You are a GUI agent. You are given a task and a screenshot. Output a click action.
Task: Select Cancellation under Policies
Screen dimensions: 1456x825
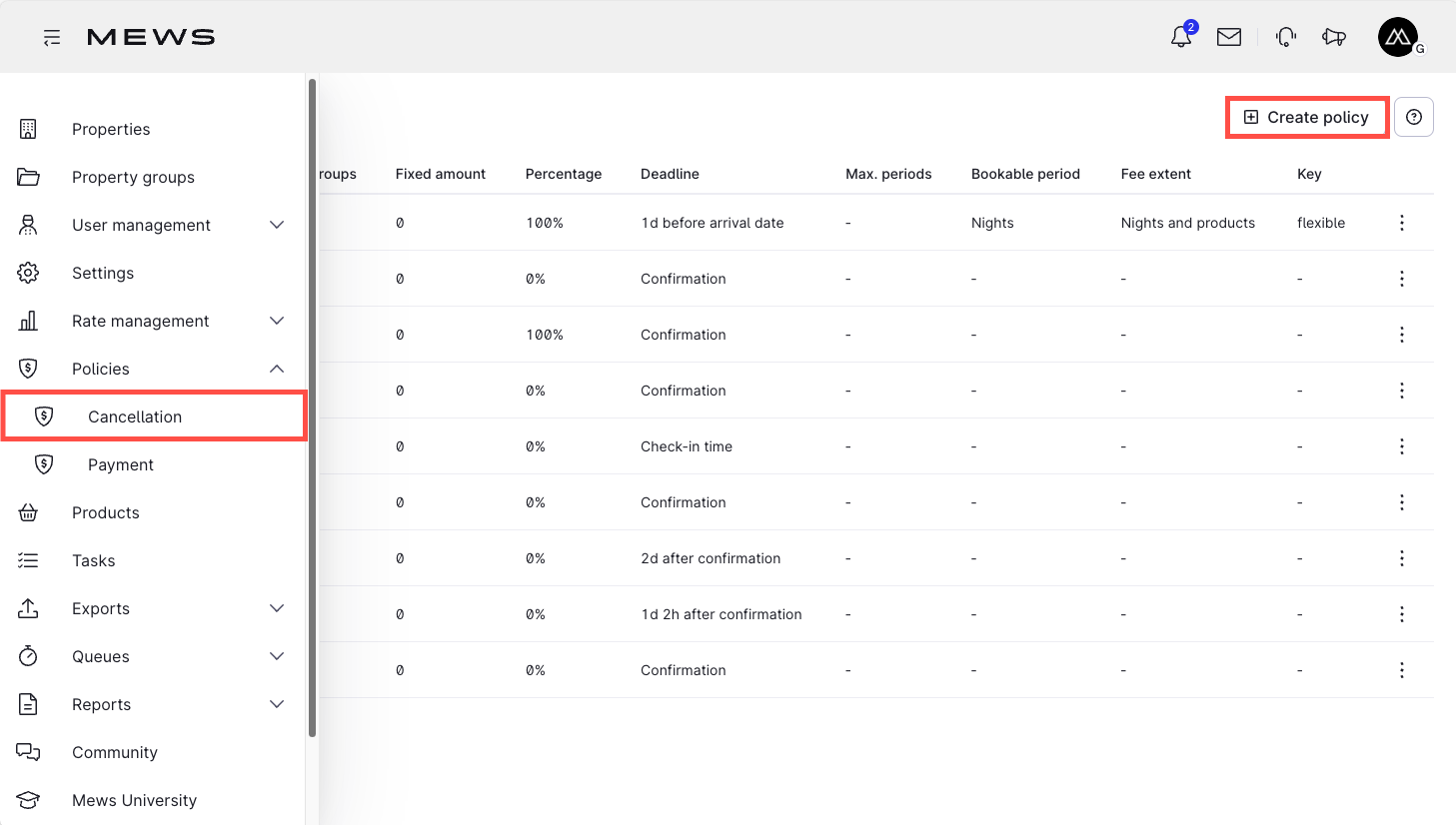tap(154, 416)
